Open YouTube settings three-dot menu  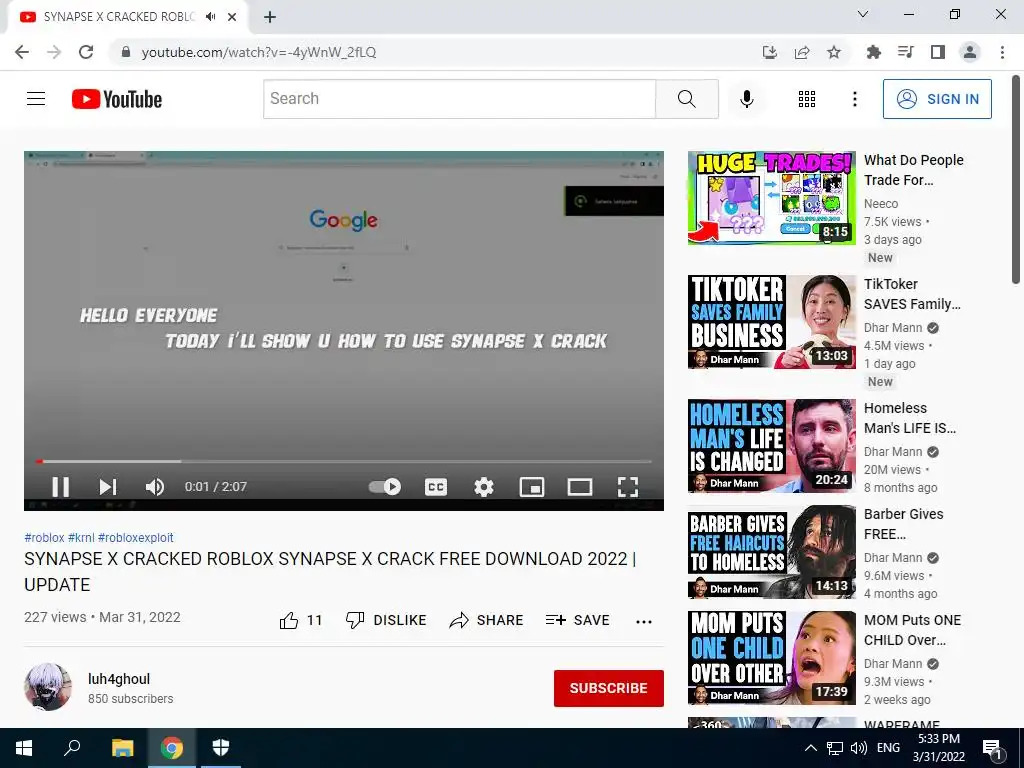pyautogui.click(x=854, y=99)
